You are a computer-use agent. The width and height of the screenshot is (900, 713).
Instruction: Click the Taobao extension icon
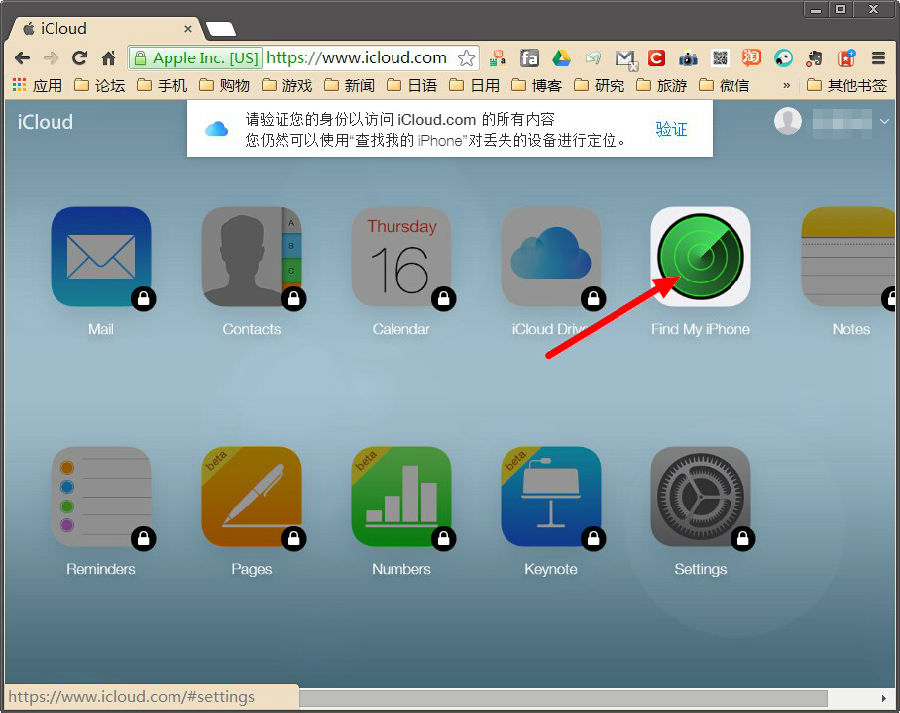point(751,57)
